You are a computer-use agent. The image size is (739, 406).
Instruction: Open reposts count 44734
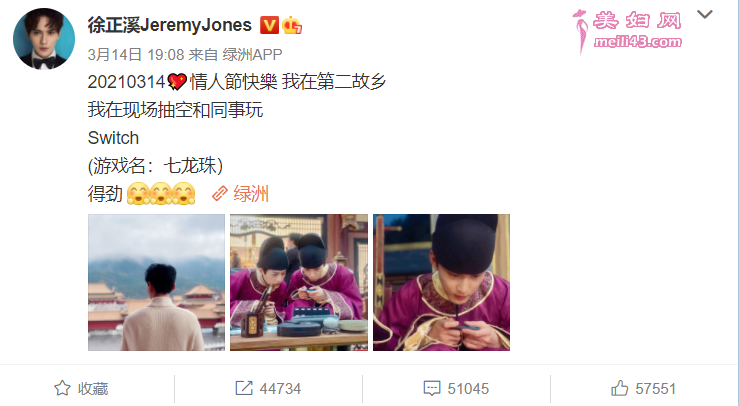point(280,389)
